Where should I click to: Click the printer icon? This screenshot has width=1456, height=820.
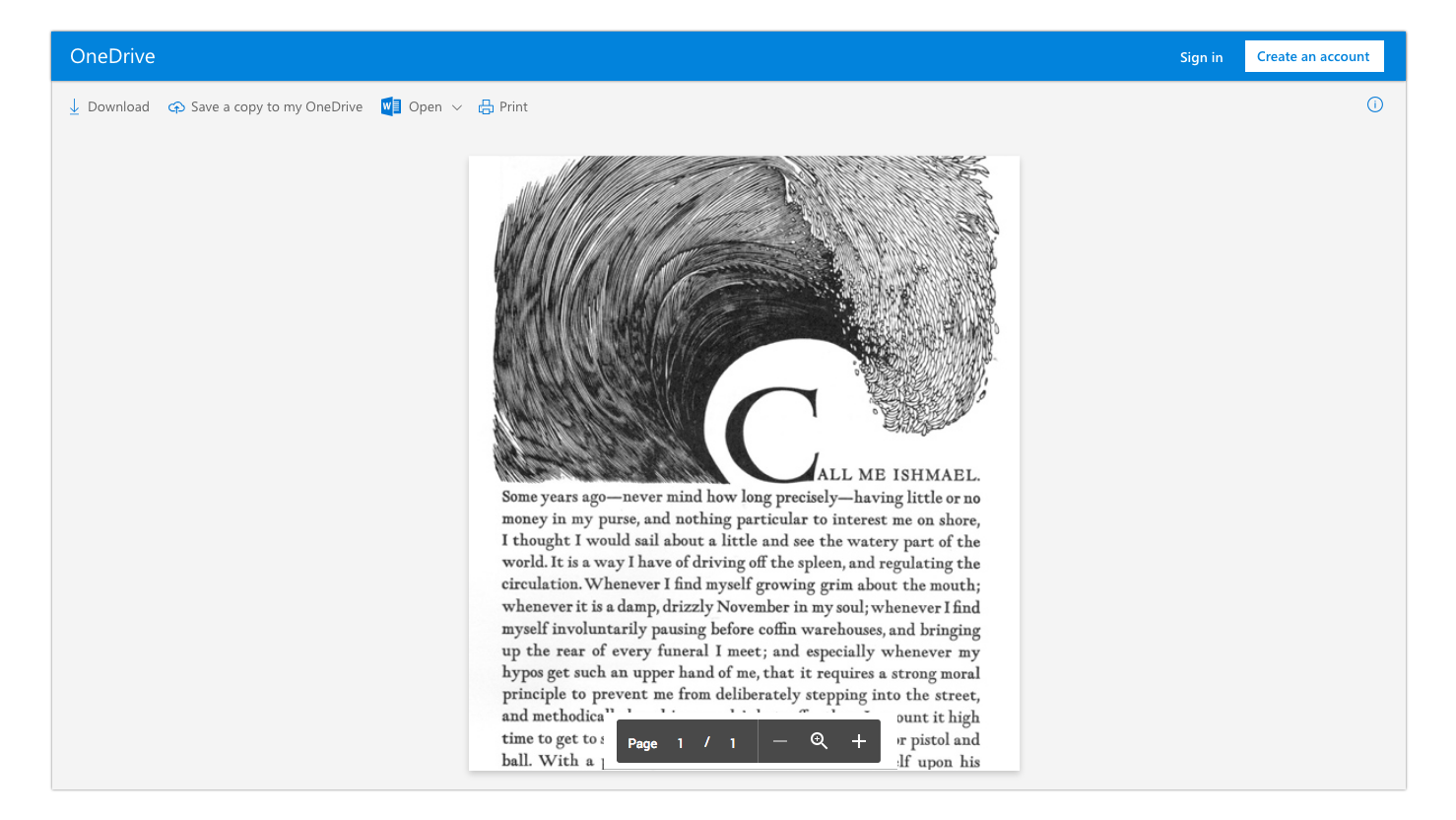486,107
